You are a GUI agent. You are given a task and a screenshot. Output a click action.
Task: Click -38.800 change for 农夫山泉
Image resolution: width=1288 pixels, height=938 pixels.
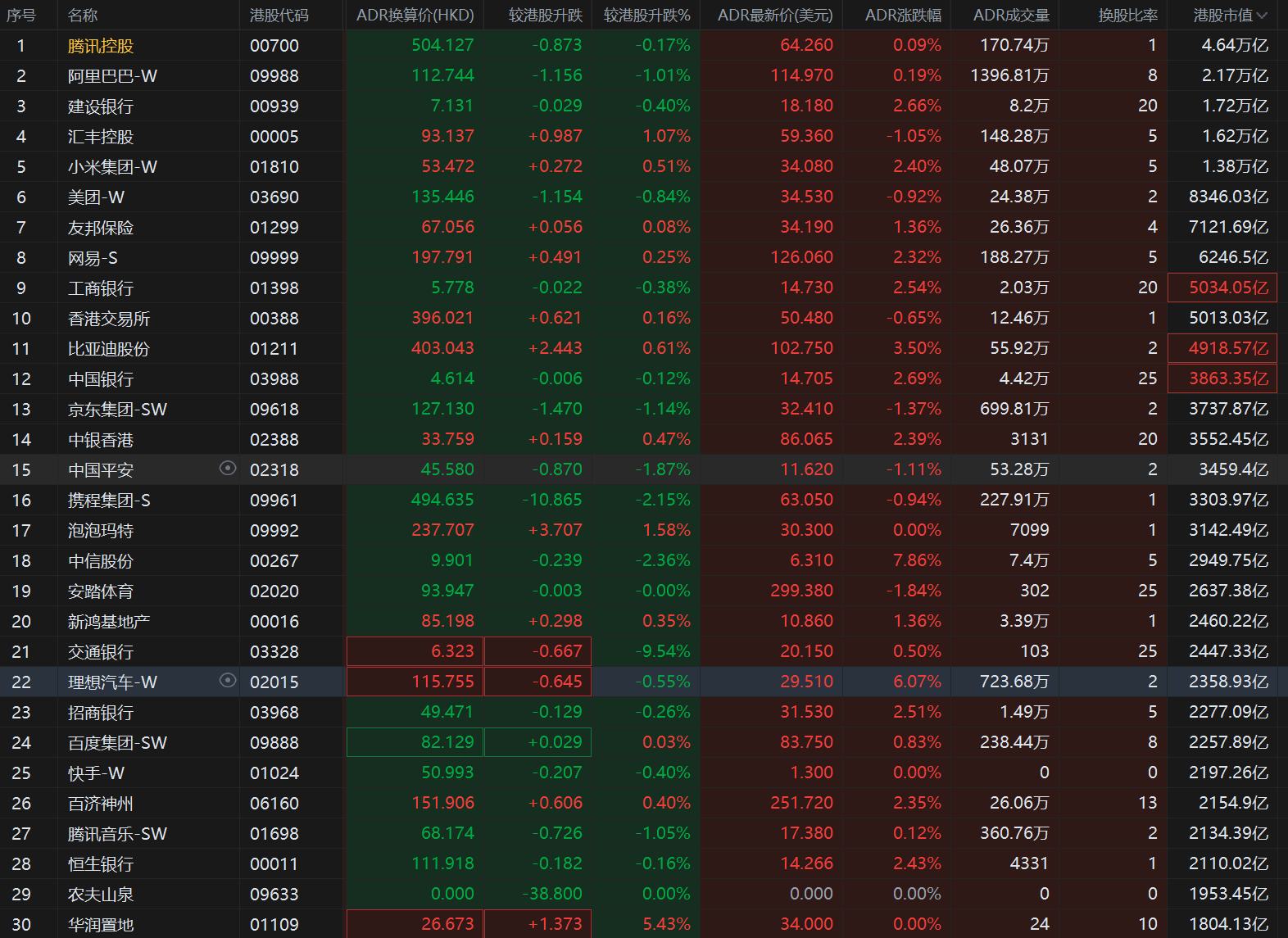pyautogui.click(x=551, y=894)
